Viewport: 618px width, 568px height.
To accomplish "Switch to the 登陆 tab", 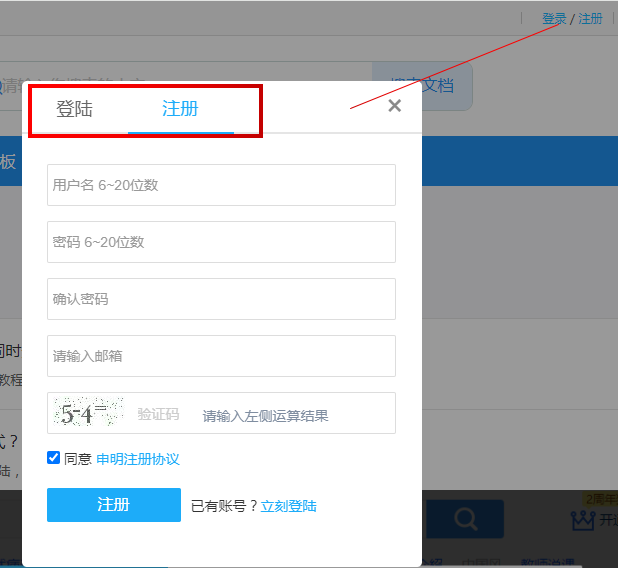I will tap(74, 109).
